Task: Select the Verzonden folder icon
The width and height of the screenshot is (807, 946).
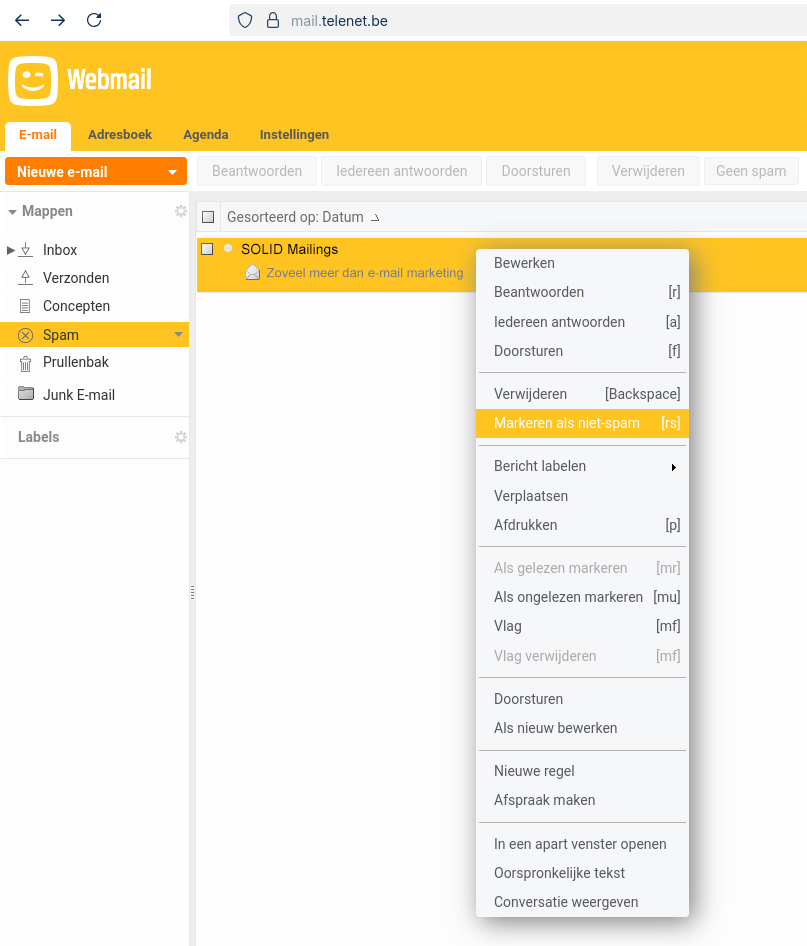Action: (26, 278)
